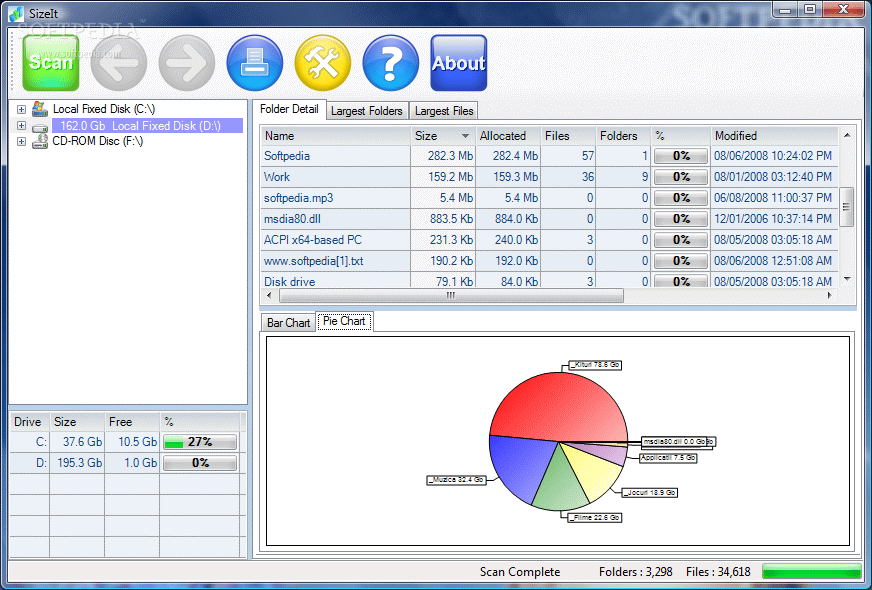The height and width of the screenshot is (590, 872).
Task: Select CD-ROM Disc (F:\) in tree
Action: pyautogui.click(x=97, y=141)
